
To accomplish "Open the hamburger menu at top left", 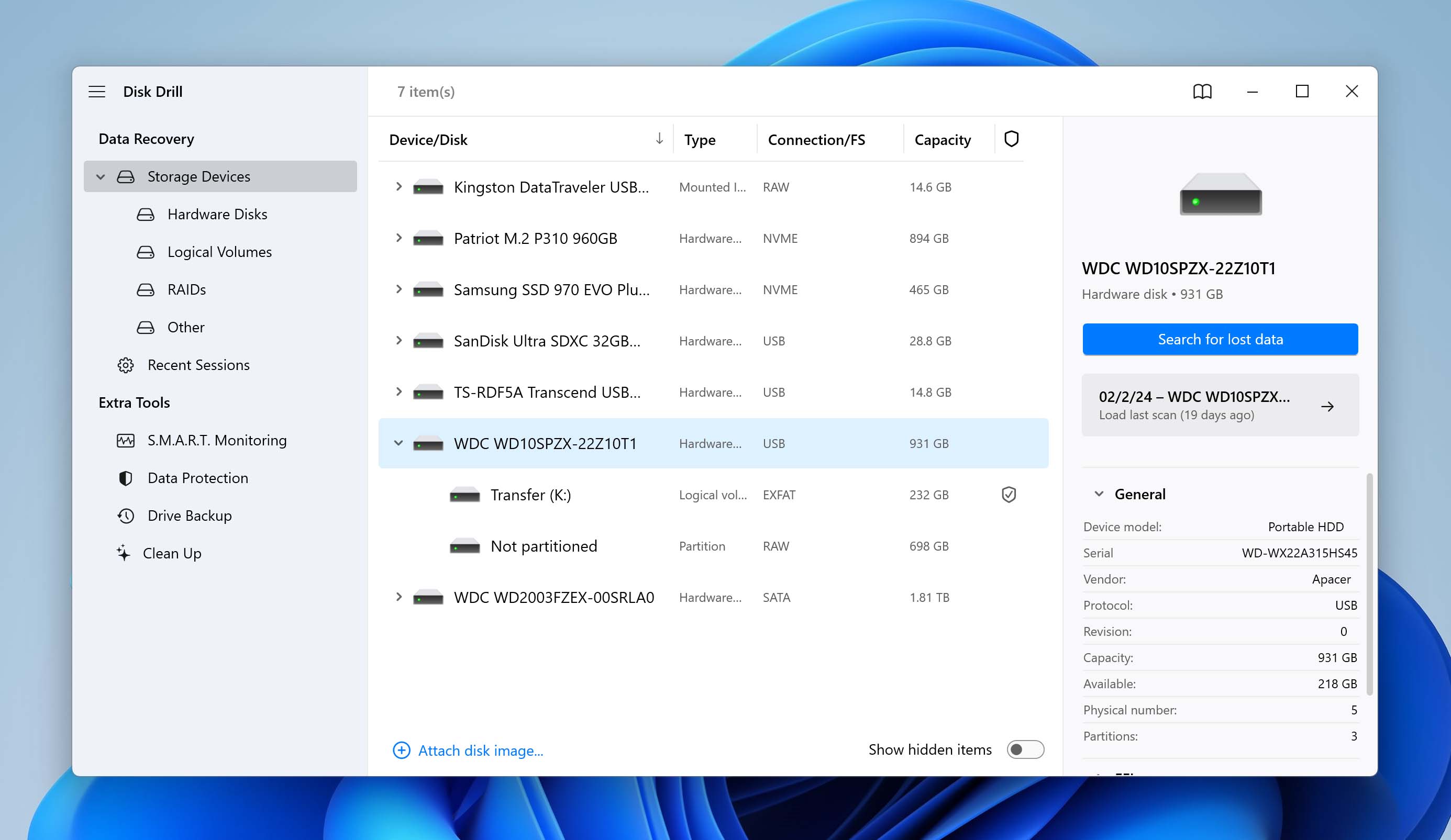I will (98, 91).
